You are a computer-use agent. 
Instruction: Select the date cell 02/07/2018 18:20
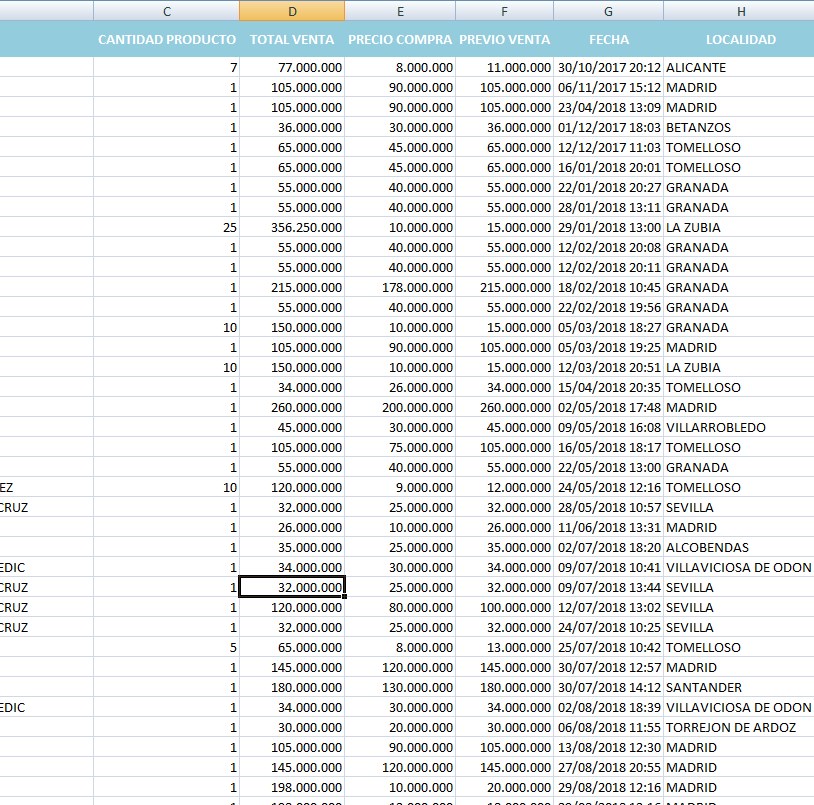pyautogui.click(x=608, y=548)
